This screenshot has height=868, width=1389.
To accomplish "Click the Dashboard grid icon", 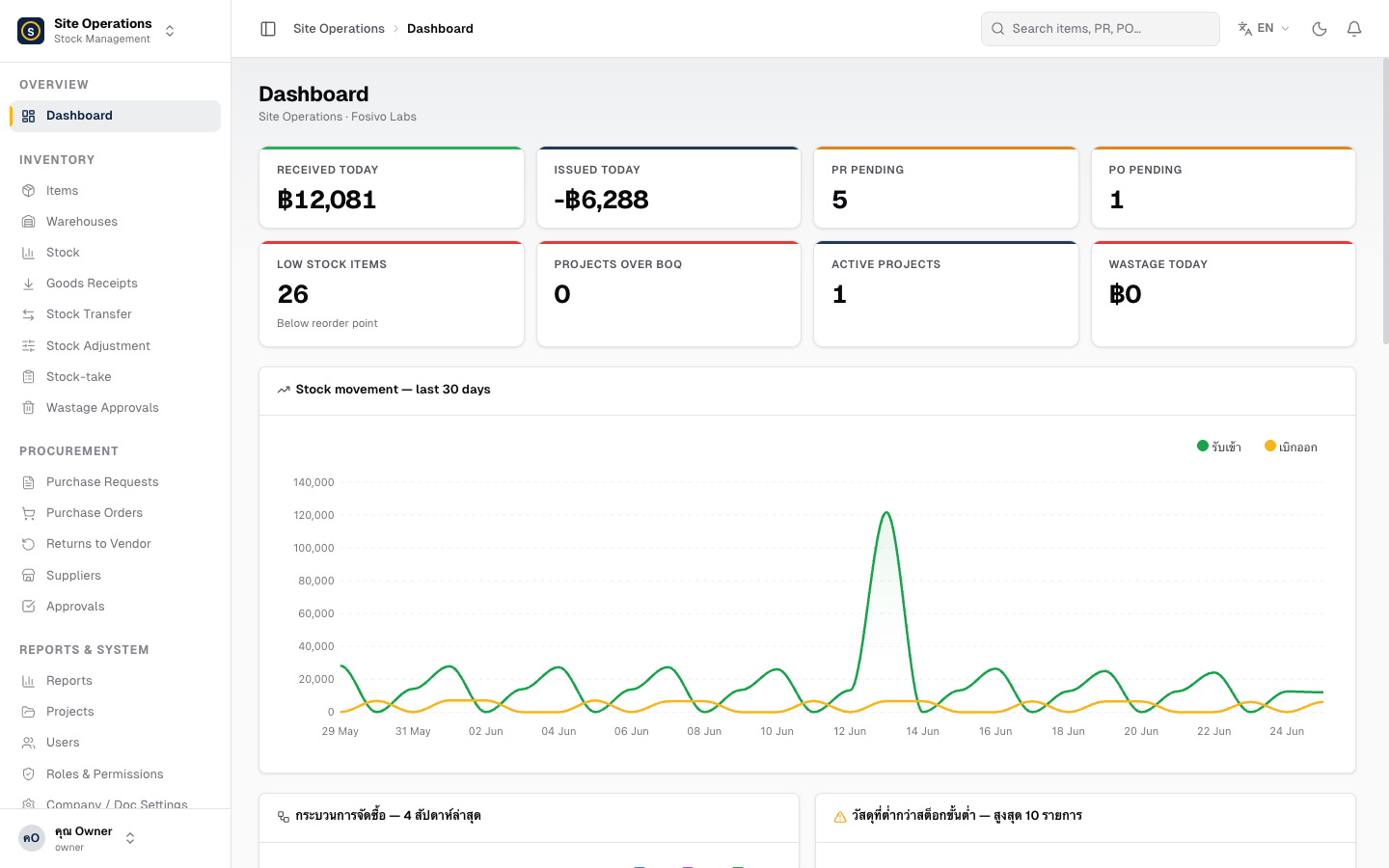I will (29, 116).
